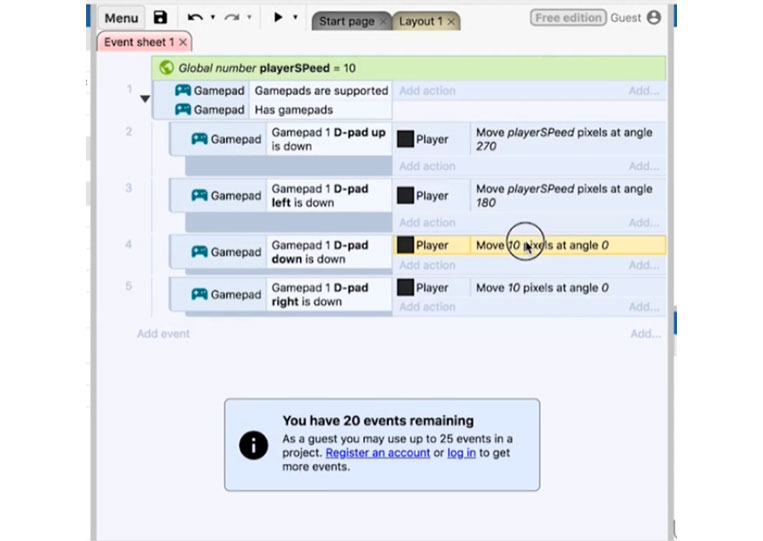Click the Add... link under event 4

[x=644, y=265]
